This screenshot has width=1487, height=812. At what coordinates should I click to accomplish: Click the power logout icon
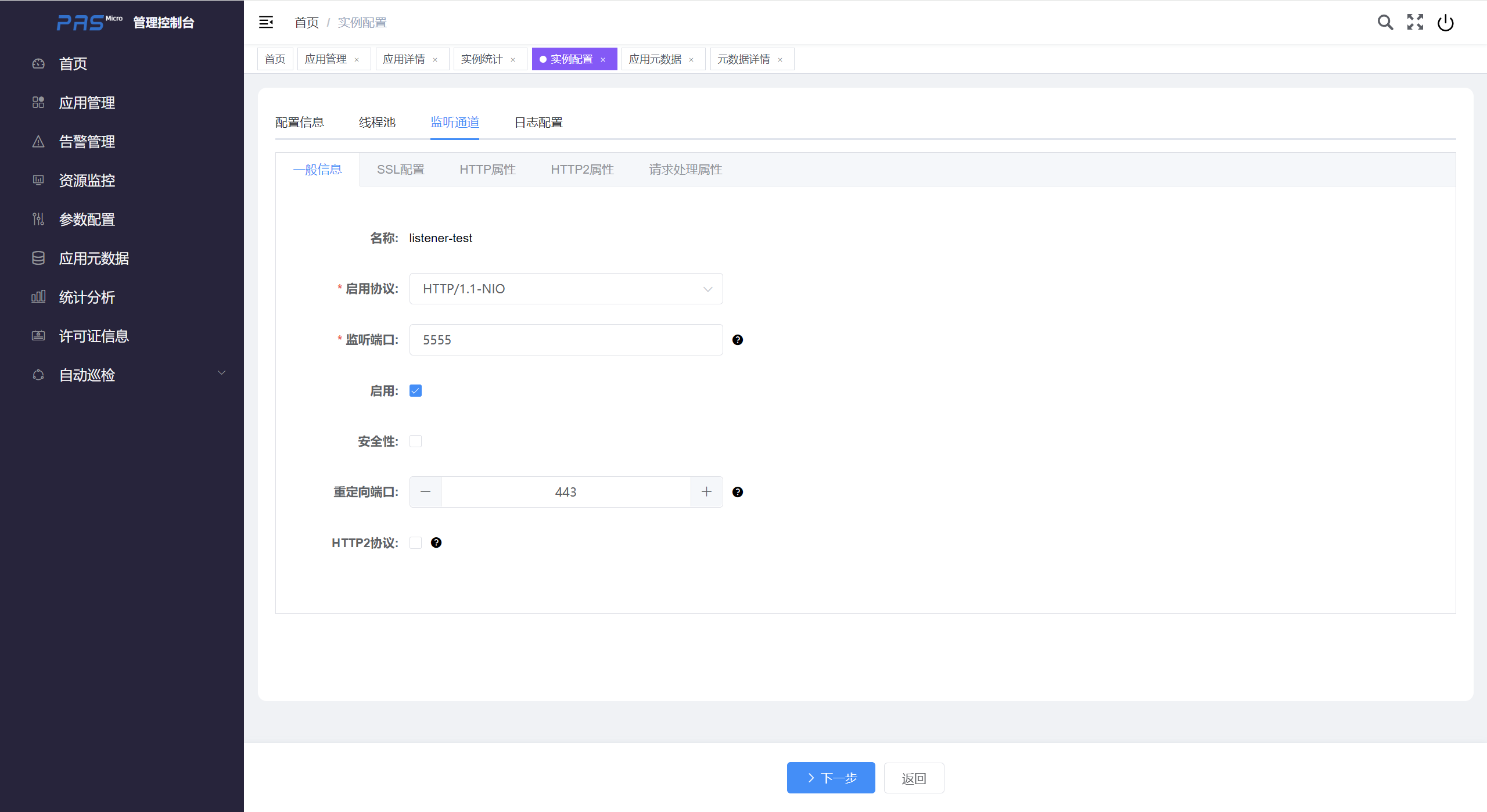[x=1445, y=23]
